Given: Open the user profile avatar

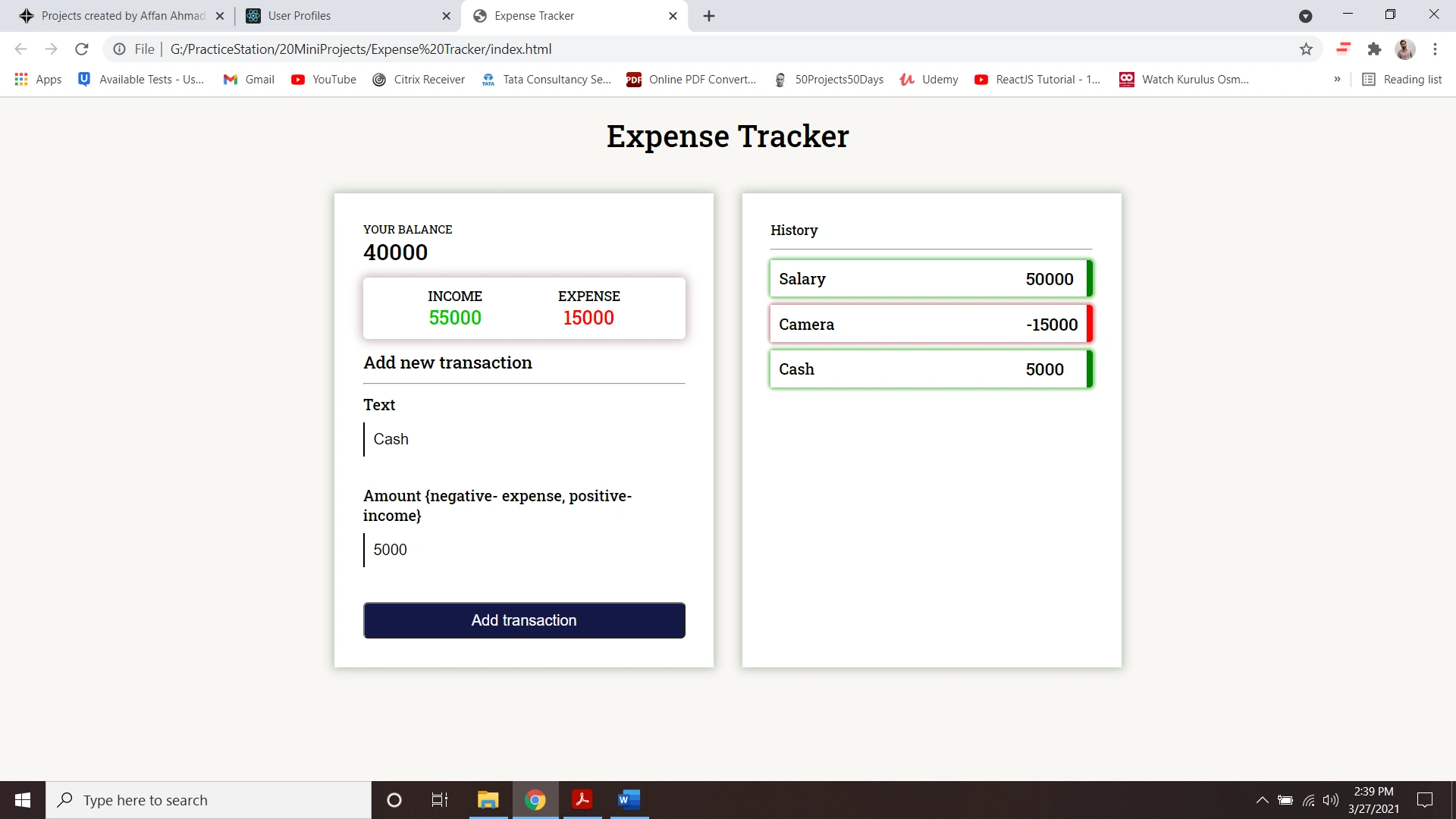Looking at the screenshot, I should (1405, 49).
